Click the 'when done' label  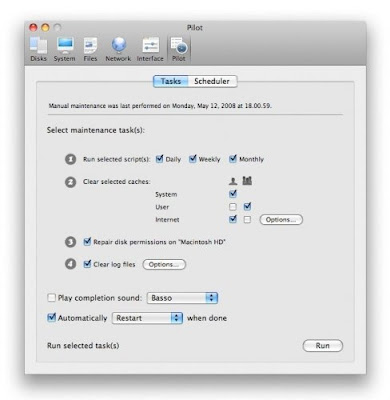[207, 318]
